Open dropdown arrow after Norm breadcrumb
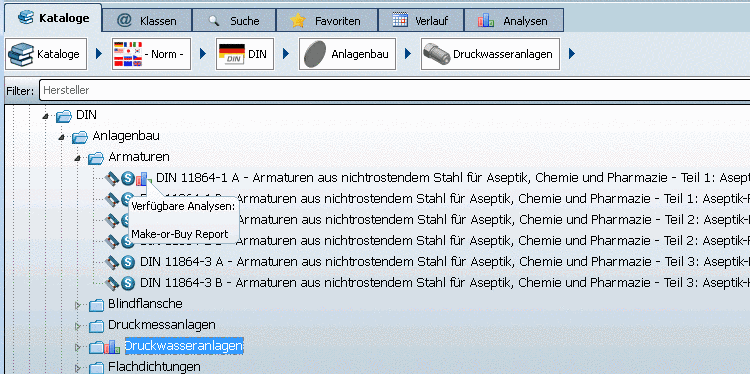Image resolution: width=750 pixels, height=374 pixels. (203, 54)
